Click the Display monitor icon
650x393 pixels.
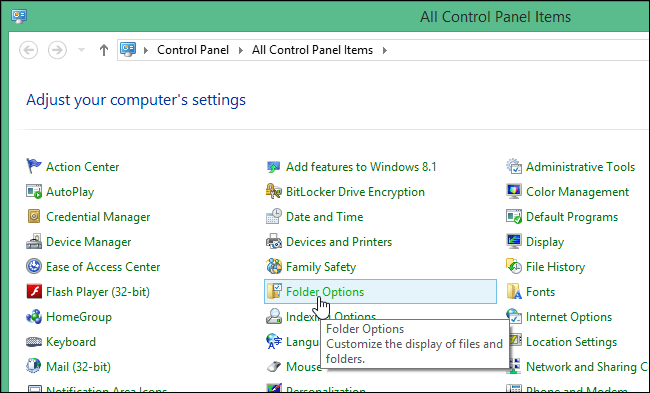coord(514,241)
